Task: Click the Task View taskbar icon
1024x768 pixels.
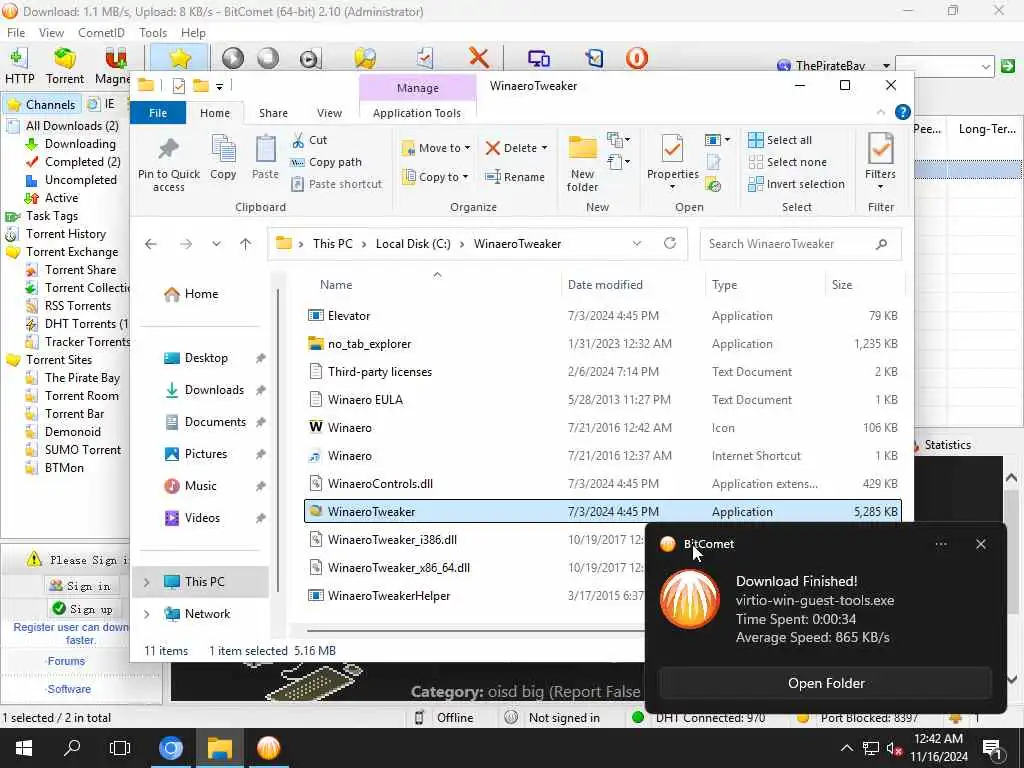Action: [x=120, y=748]
